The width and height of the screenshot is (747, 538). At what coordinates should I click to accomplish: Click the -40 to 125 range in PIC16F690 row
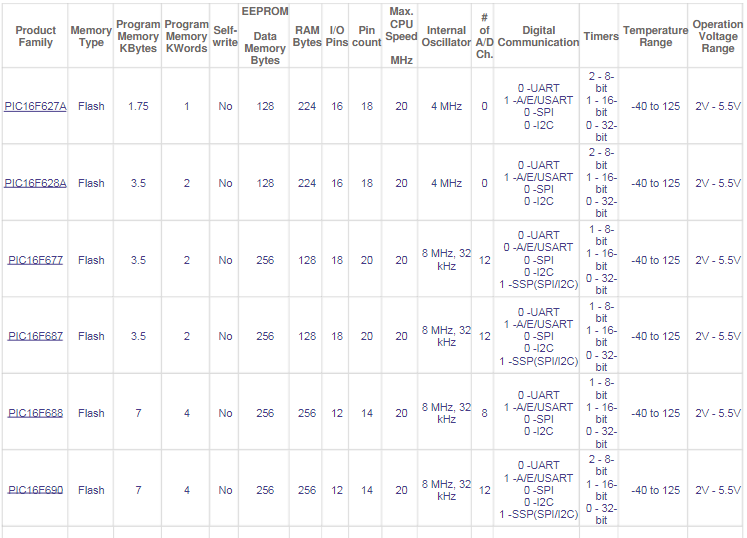656,490
